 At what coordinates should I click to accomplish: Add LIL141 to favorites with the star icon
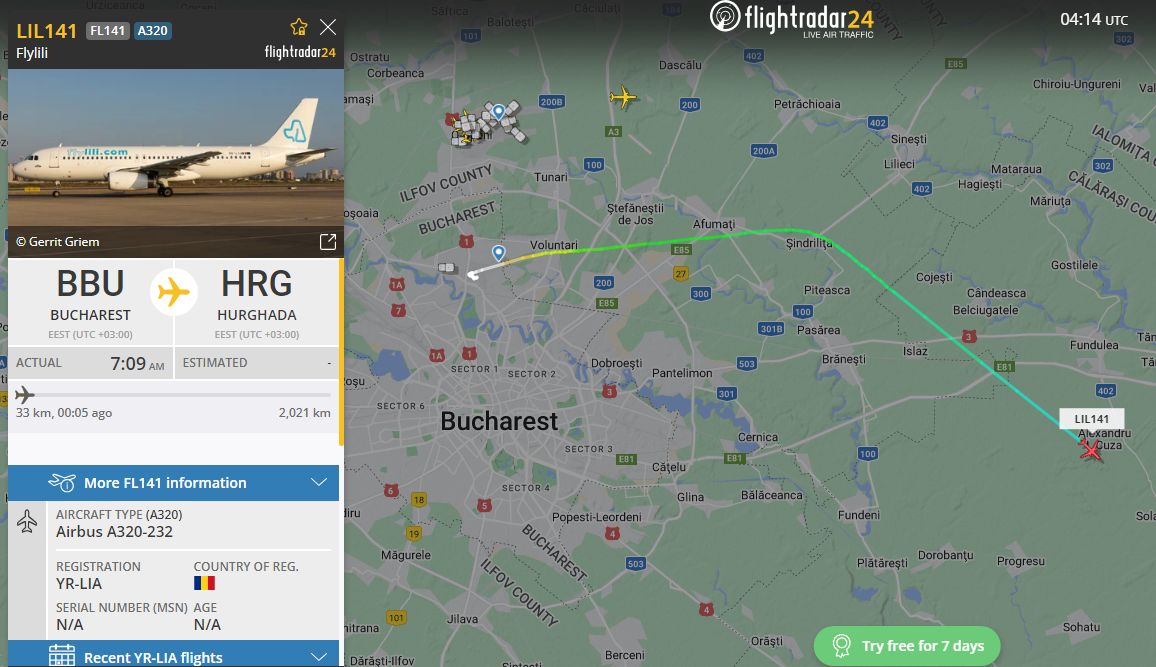(299, 27)
